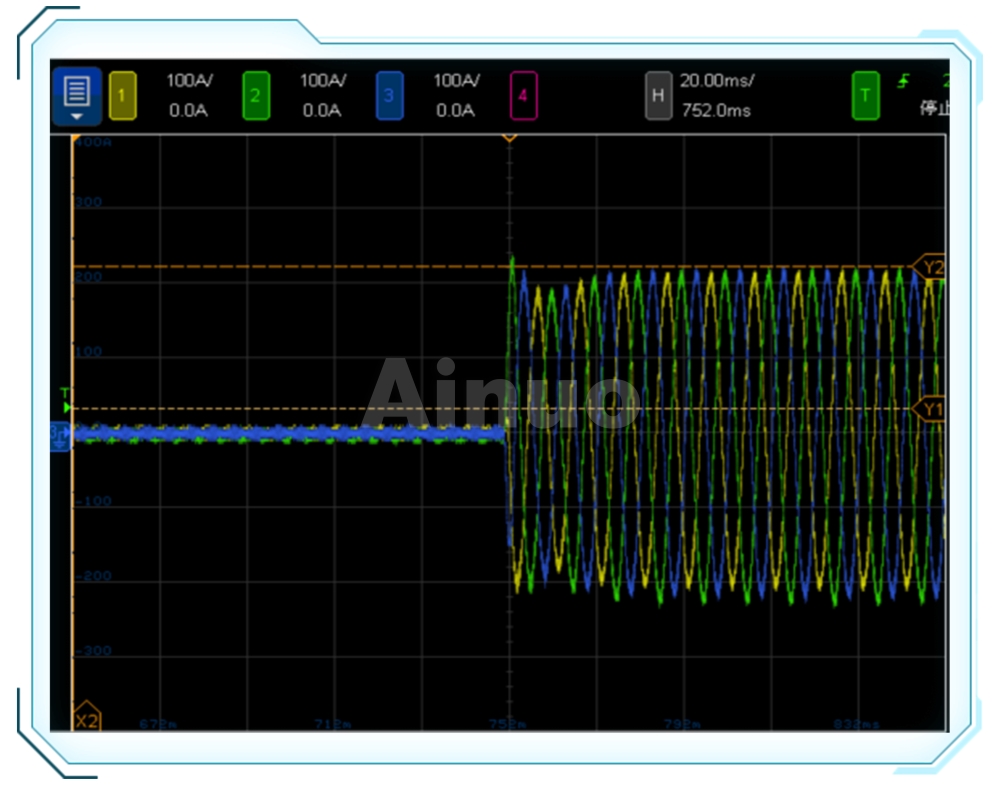The height and width of the screenshot is (786, 1000).
Task: Select the rising edge trigger icon
Action: click(x=903, y=80)
